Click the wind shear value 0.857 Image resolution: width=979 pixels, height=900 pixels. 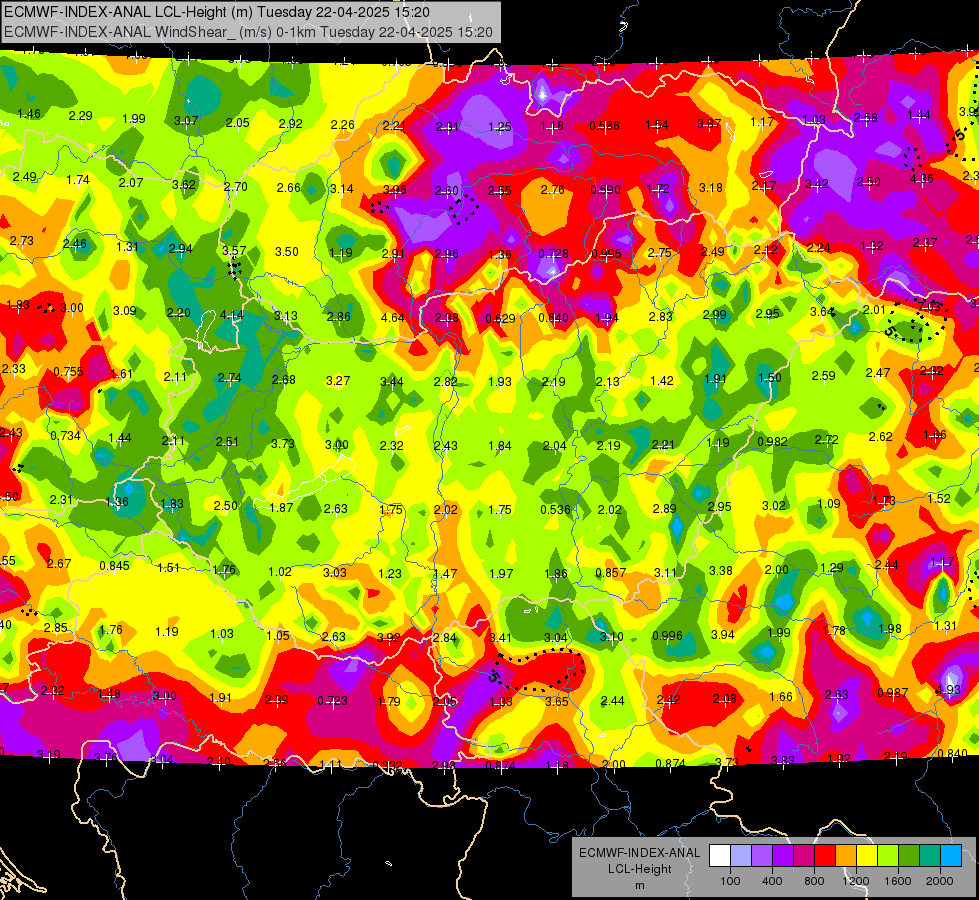(611, 573)
